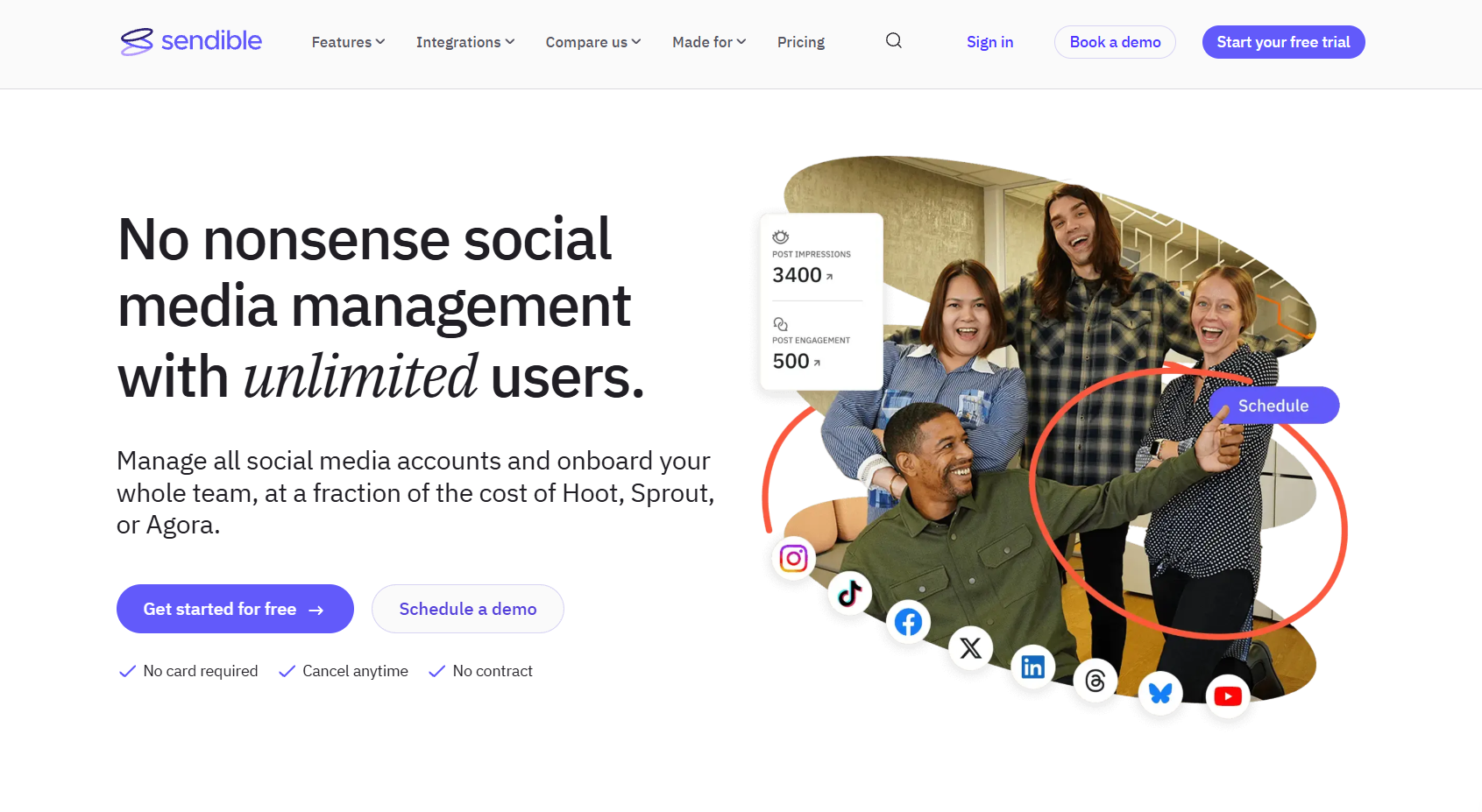Image resolution: width=1482 pixels, height=812 pixels.
Task: Open the Pricing page
Action: (x=801, y=42)
